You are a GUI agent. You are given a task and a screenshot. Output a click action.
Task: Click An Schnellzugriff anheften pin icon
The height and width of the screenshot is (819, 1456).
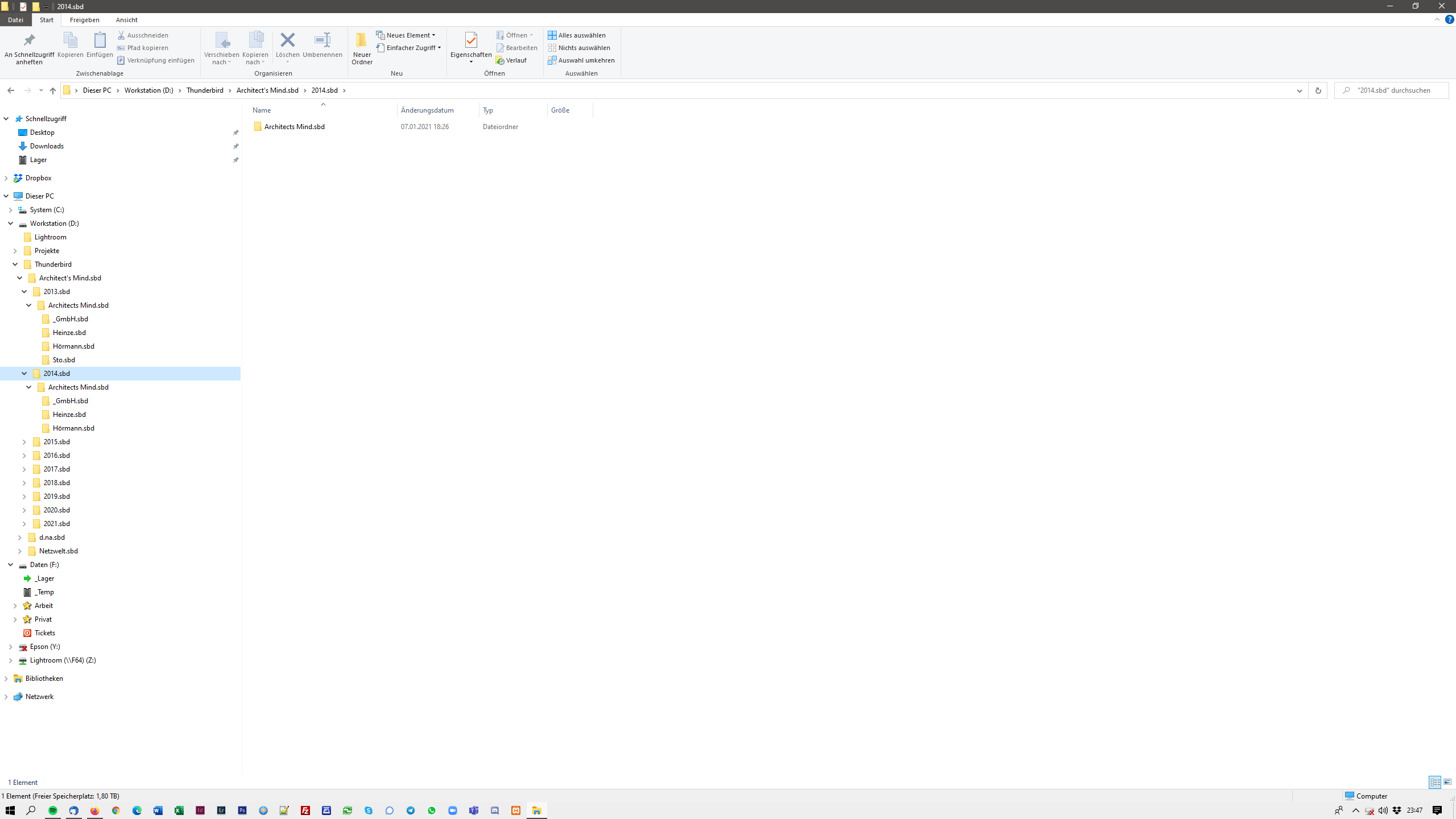[x=29, y=40]
